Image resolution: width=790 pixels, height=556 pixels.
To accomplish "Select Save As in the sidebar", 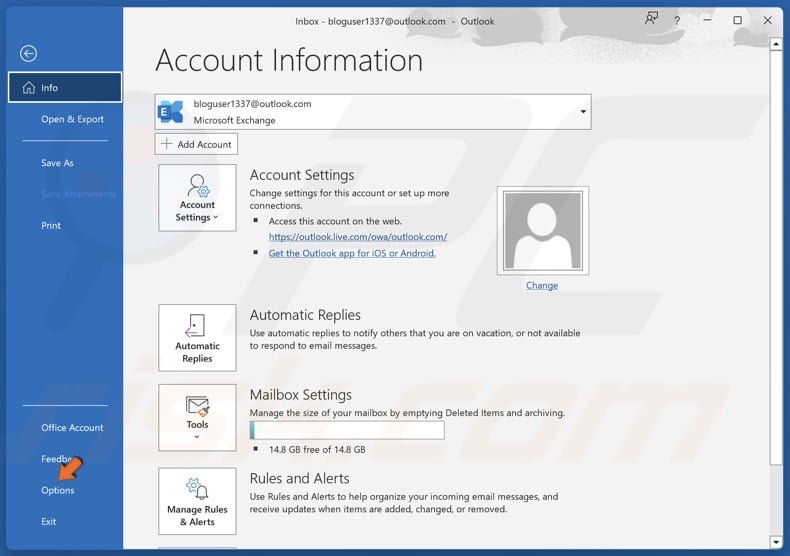I will pos(57,163).
